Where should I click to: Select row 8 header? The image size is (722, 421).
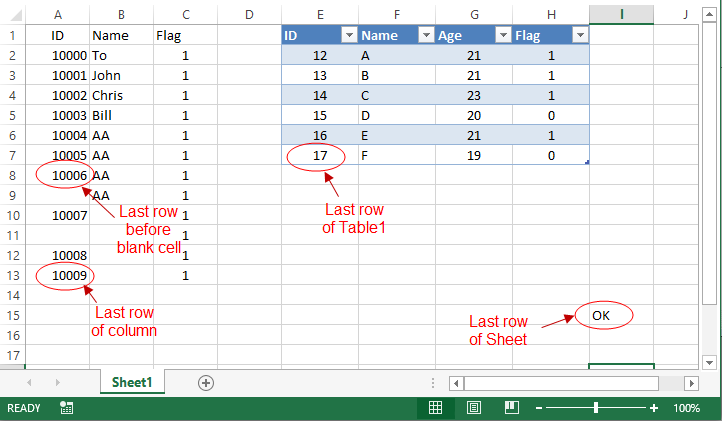pos(12,175)
